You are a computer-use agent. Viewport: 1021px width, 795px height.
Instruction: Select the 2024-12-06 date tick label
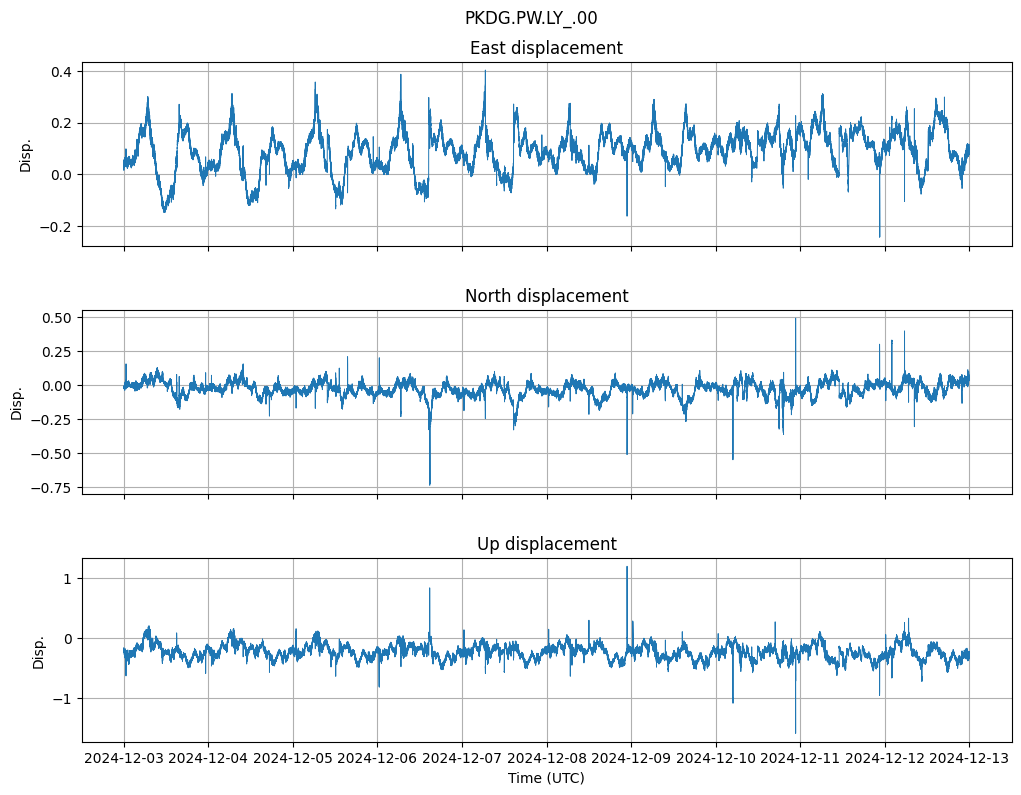click(x=377, y=759)
